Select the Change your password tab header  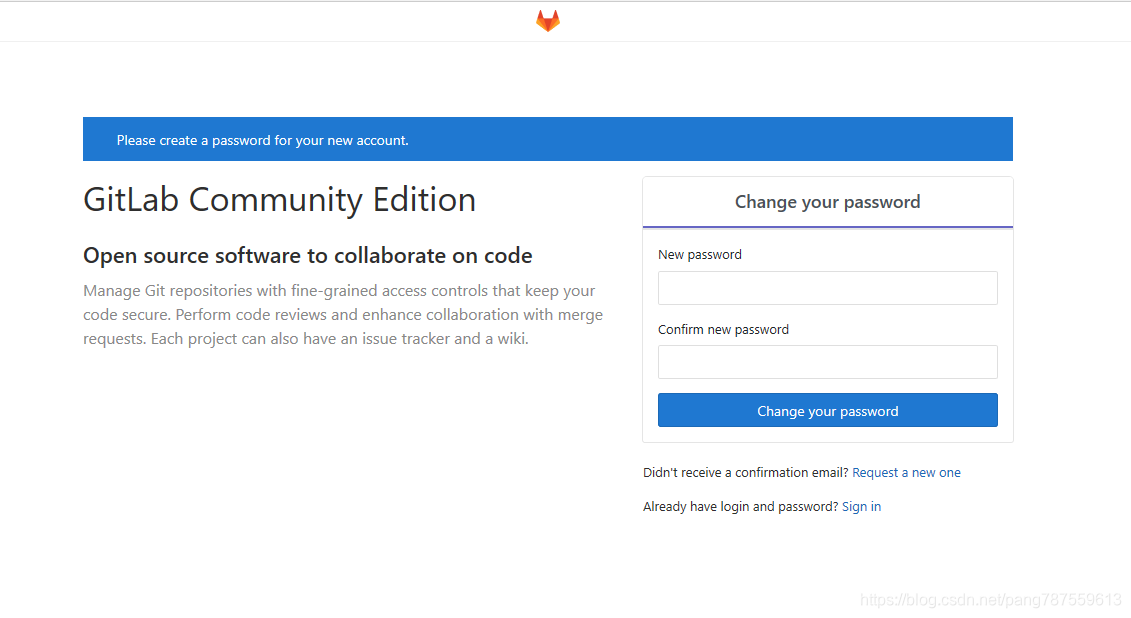pyautogui.click(x=827, y=202)
